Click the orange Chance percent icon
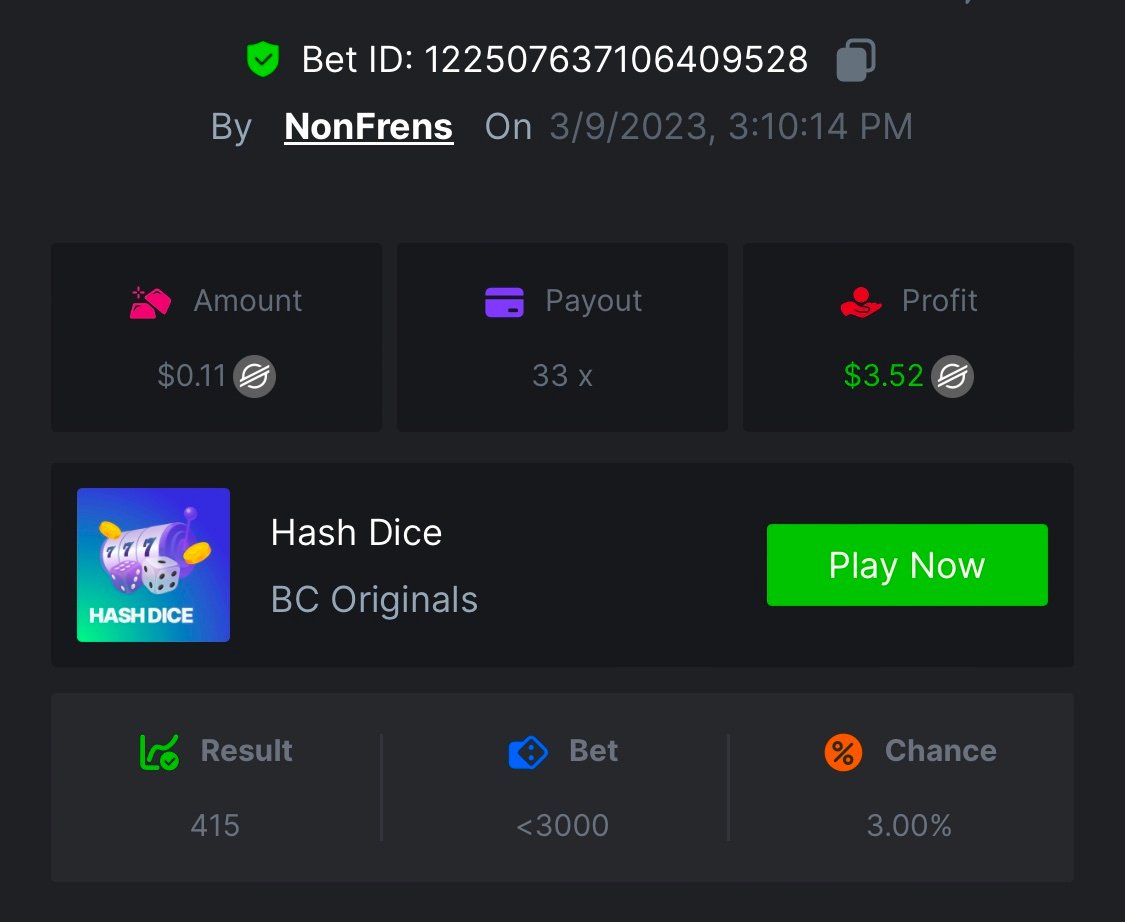This screenshot has height=922, width=1125. click(843, 752)
